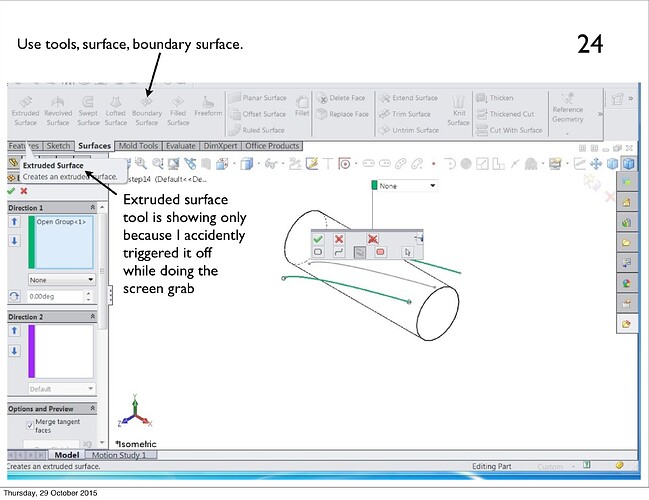
Task: Switch to the Mold Tools tab
Action: pyautogui.click(x=140, y=146)
